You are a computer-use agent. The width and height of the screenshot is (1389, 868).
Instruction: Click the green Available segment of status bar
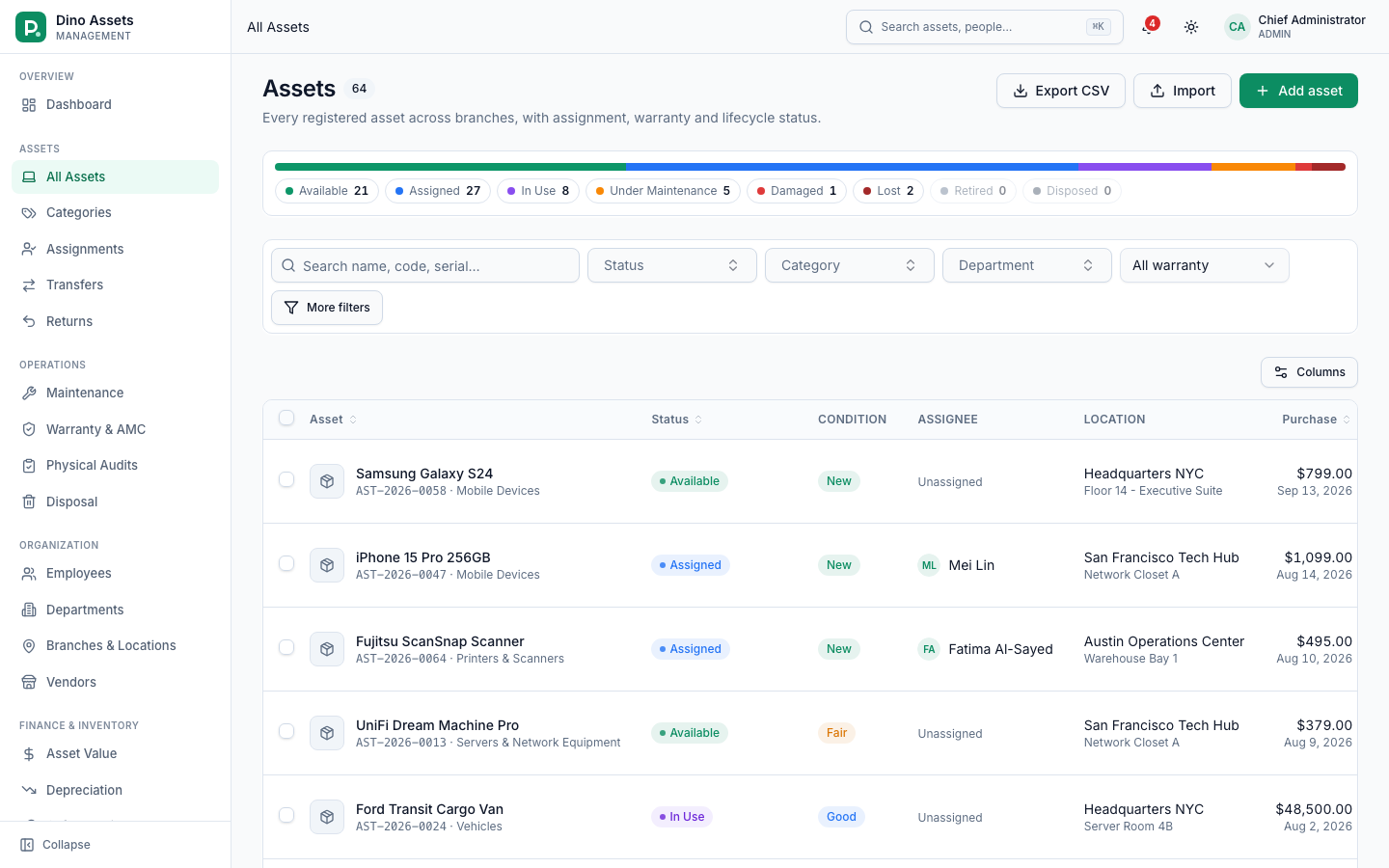click(x=450, y=167)
